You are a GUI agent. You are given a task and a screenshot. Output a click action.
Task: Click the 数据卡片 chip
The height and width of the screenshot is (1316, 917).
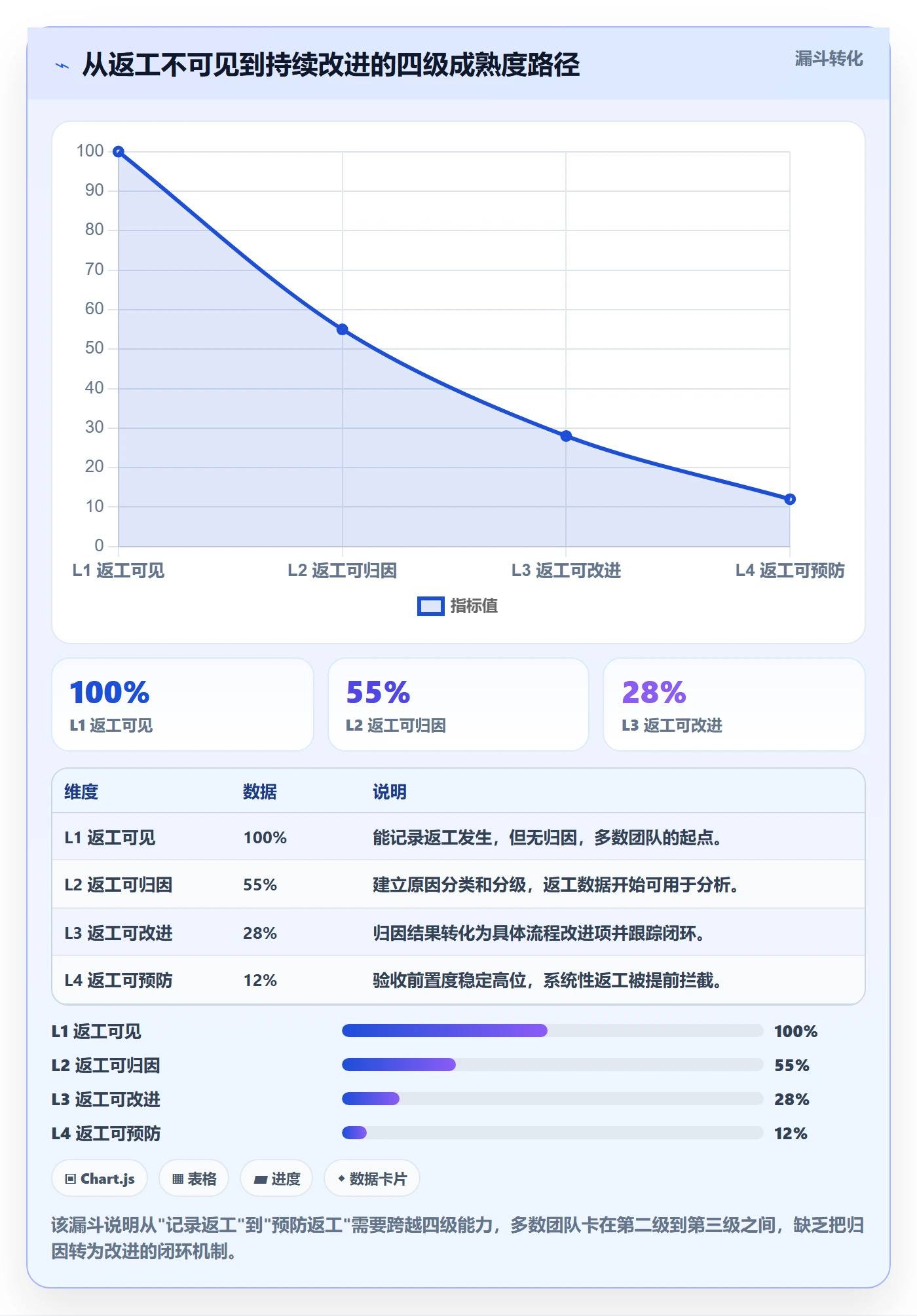tap(372, 1179)
